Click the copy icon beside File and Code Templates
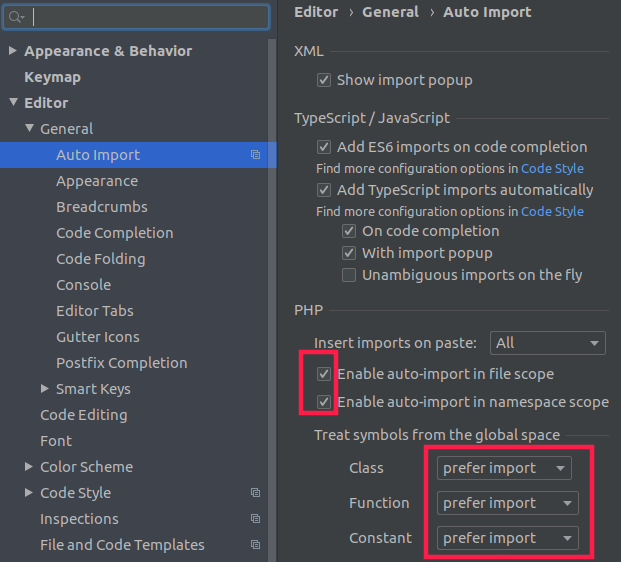Image resolution: width=621 pixels, height=562 pixels. pos(255,545)
